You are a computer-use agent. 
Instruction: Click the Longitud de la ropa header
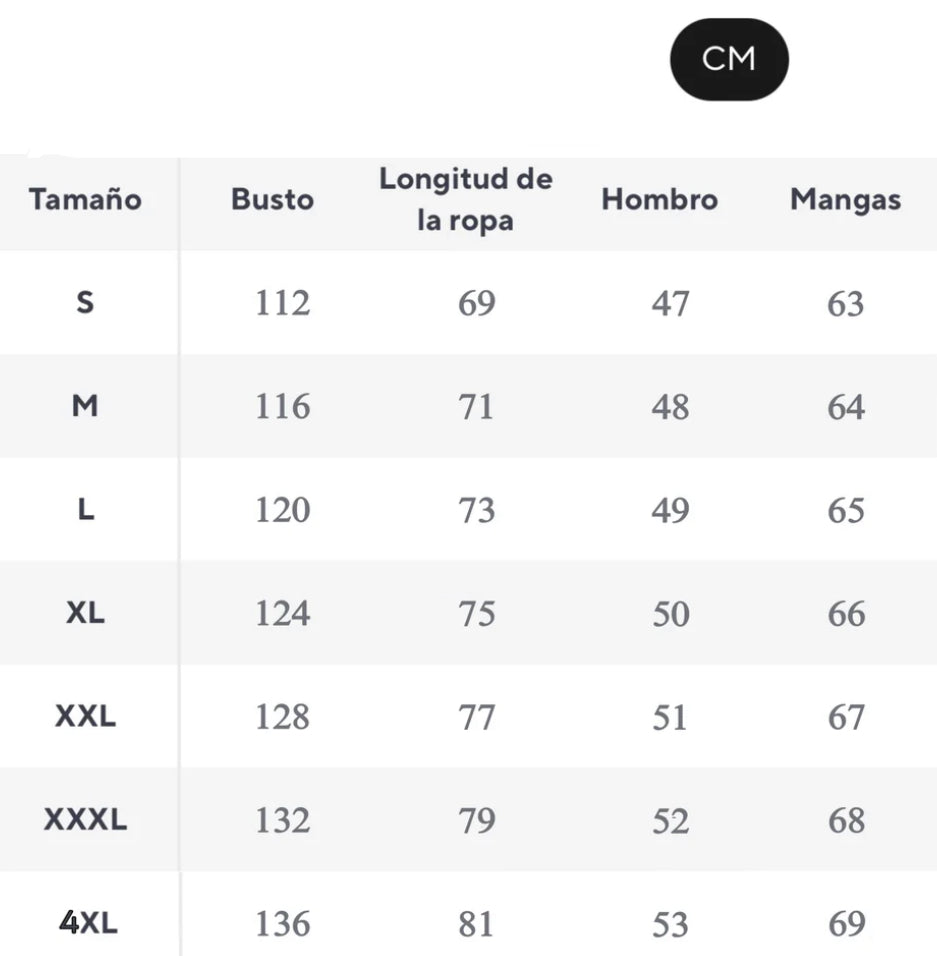(x=465, y=200)
